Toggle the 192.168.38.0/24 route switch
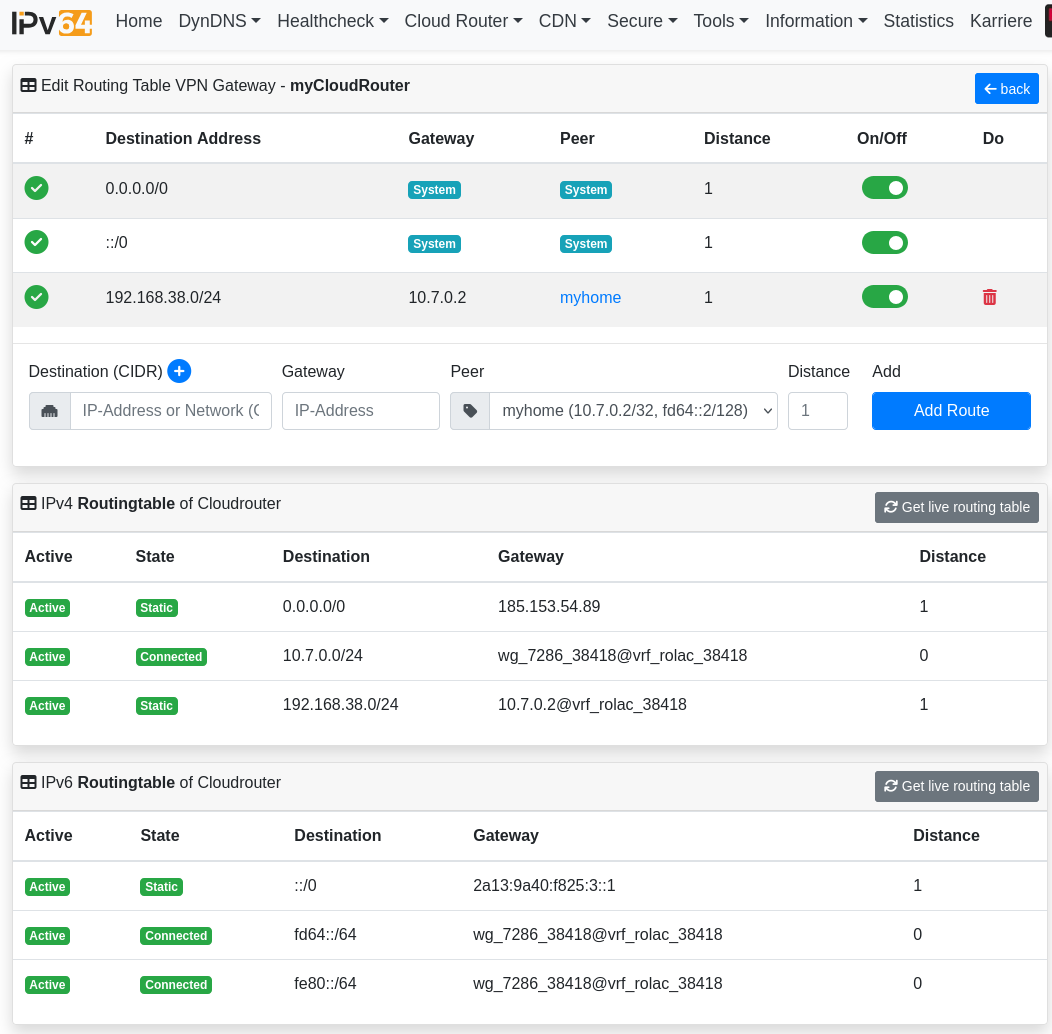This screenshot has width=1052, height=1034. [884, 297]
